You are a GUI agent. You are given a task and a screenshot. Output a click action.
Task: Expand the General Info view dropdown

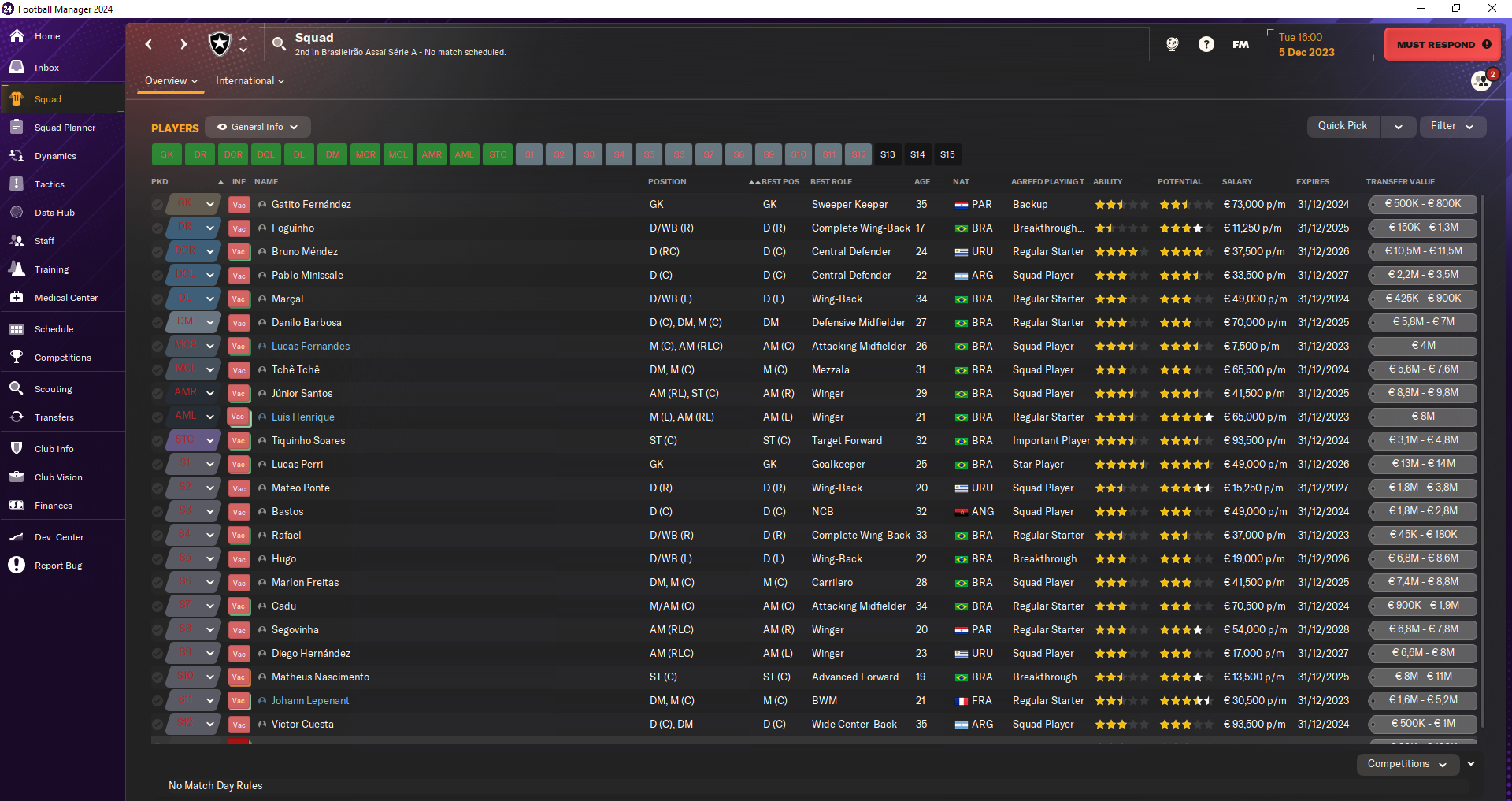(258, 127)
